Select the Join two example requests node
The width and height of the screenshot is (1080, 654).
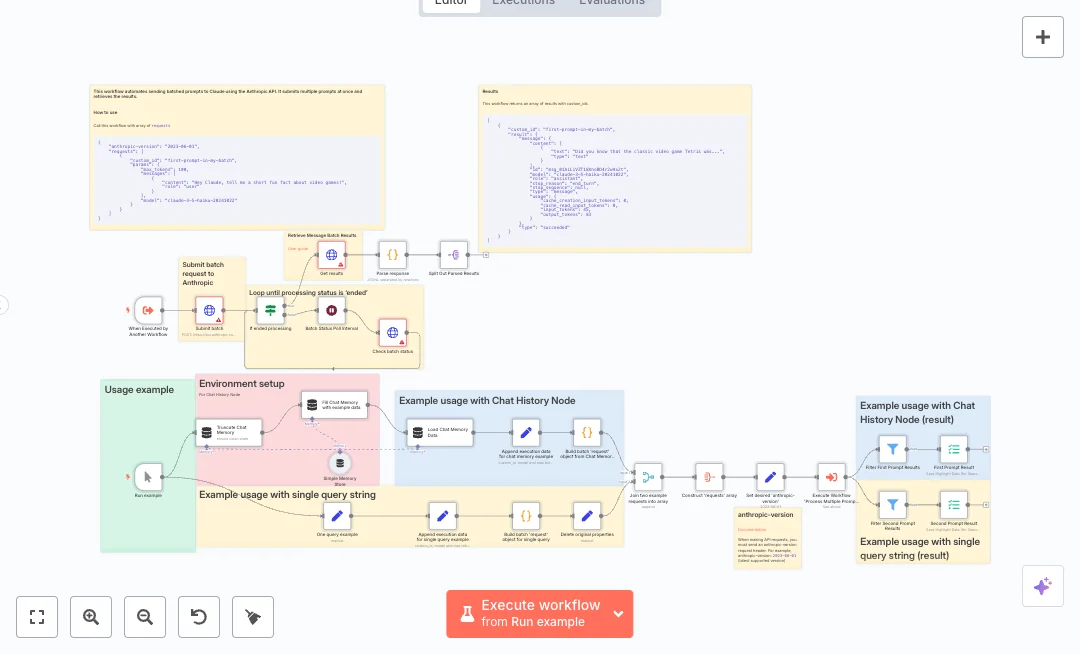point(648,477)
